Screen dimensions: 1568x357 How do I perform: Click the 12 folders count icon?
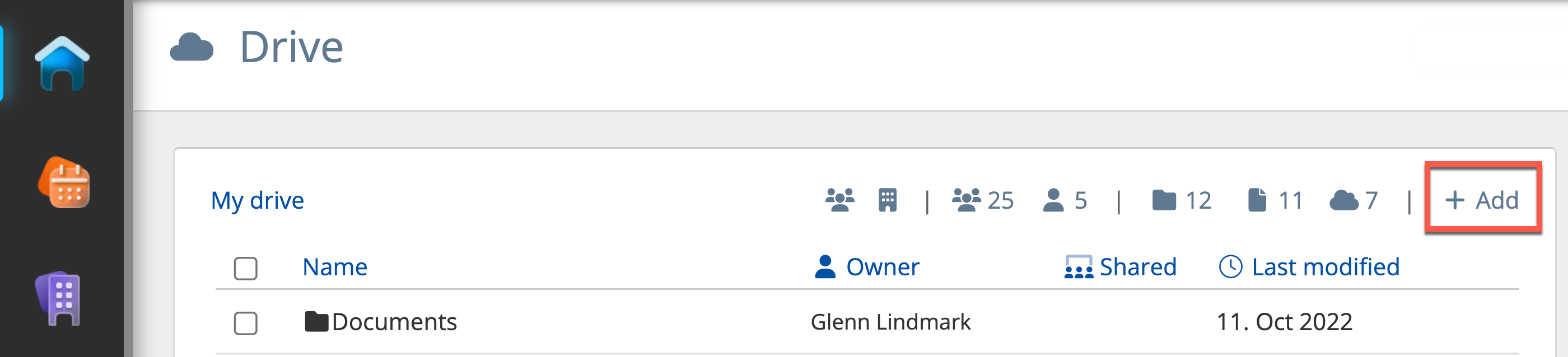(1164, 200)
